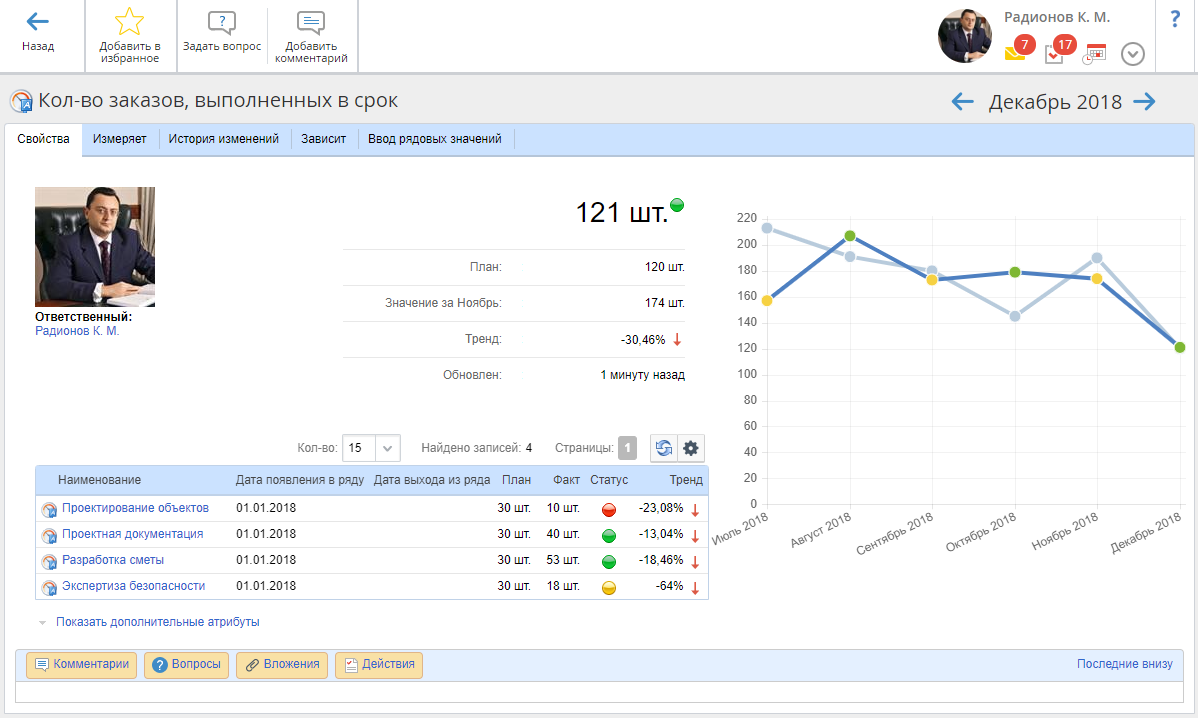Screen dimensions: 1198x718
Task: Click the Комментарии button
Action: tap(82, 665)
